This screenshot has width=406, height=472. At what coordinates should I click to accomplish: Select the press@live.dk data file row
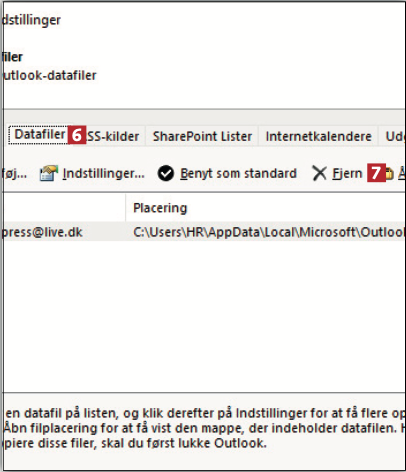click(x=204, y=232)
